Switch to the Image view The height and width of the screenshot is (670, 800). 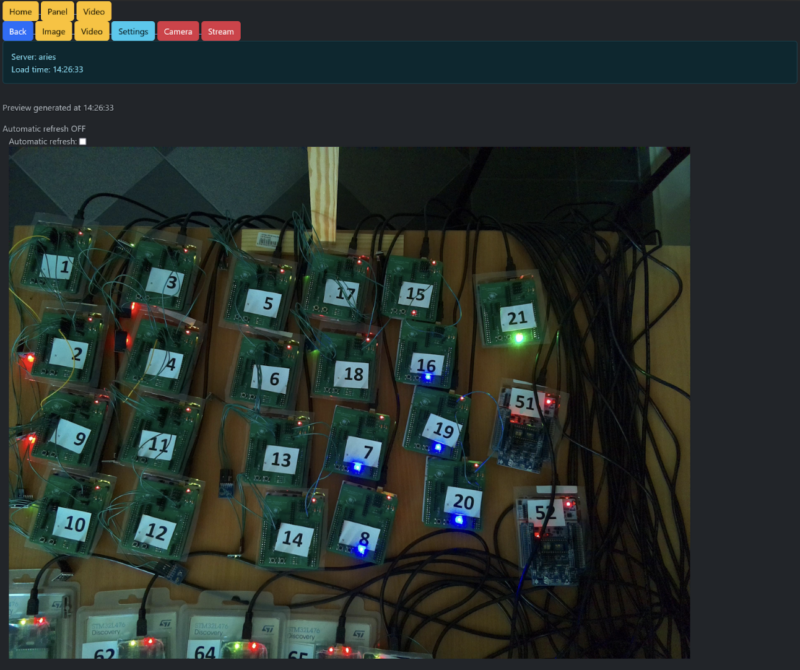[x=54, y=31]
